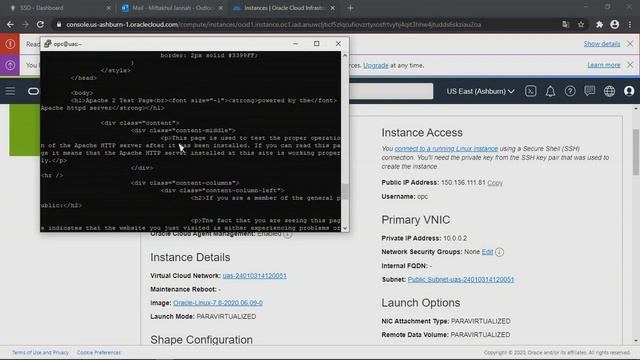
Task: Open the Cookie Preferences link
Action: click(99, 353)
